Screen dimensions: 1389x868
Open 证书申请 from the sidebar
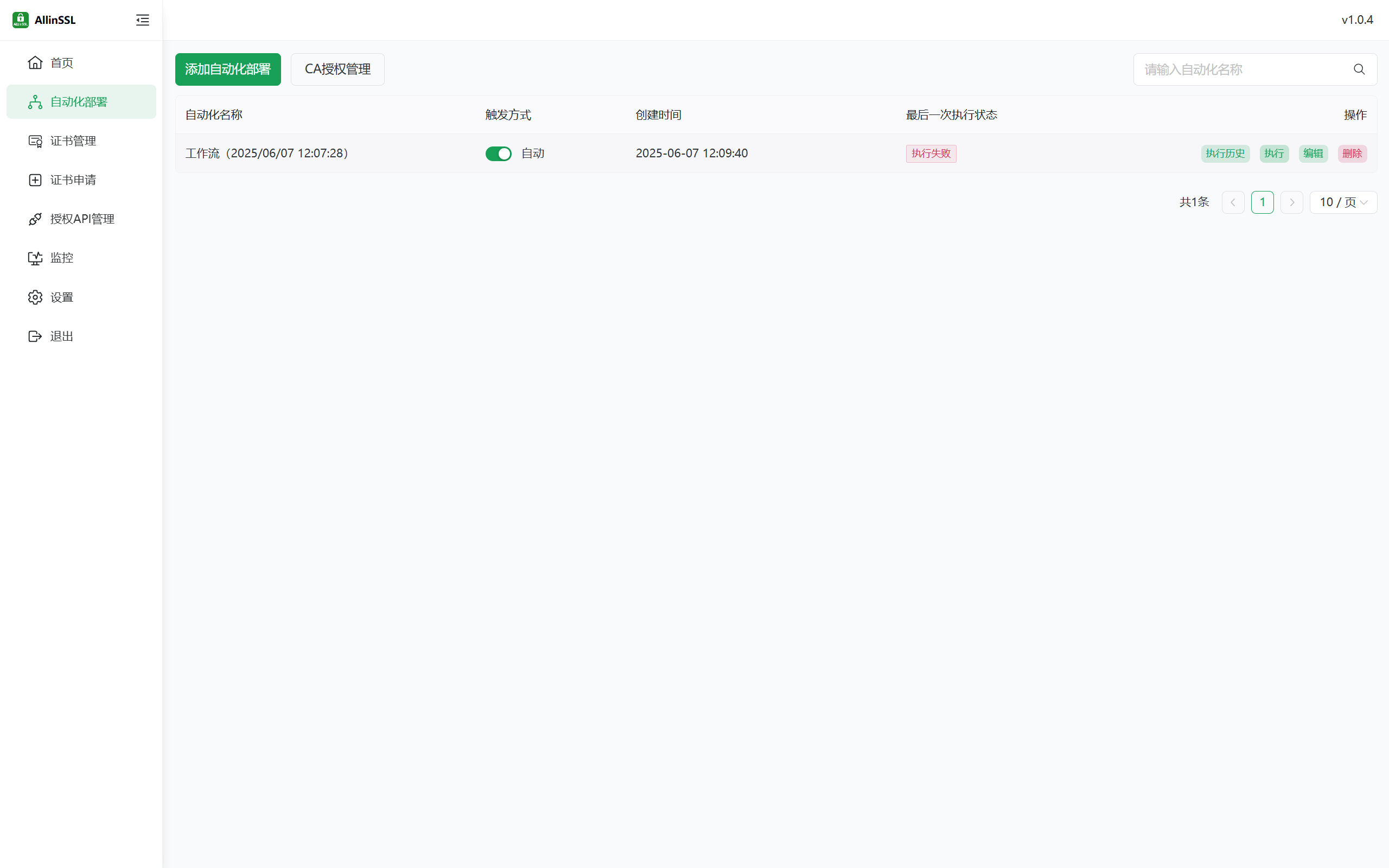(x=81, y=180)
